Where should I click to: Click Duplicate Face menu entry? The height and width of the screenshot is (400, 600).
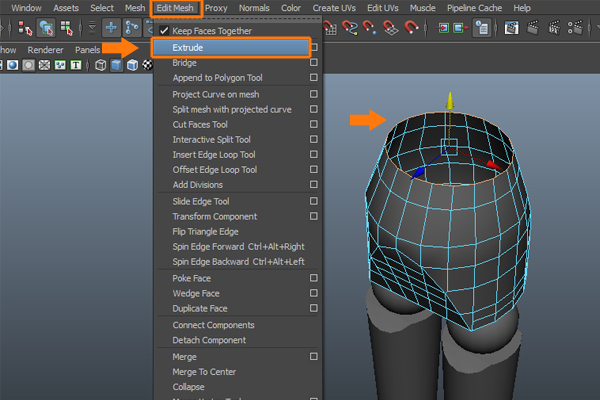pyautogui.click(x=200, y=309)
